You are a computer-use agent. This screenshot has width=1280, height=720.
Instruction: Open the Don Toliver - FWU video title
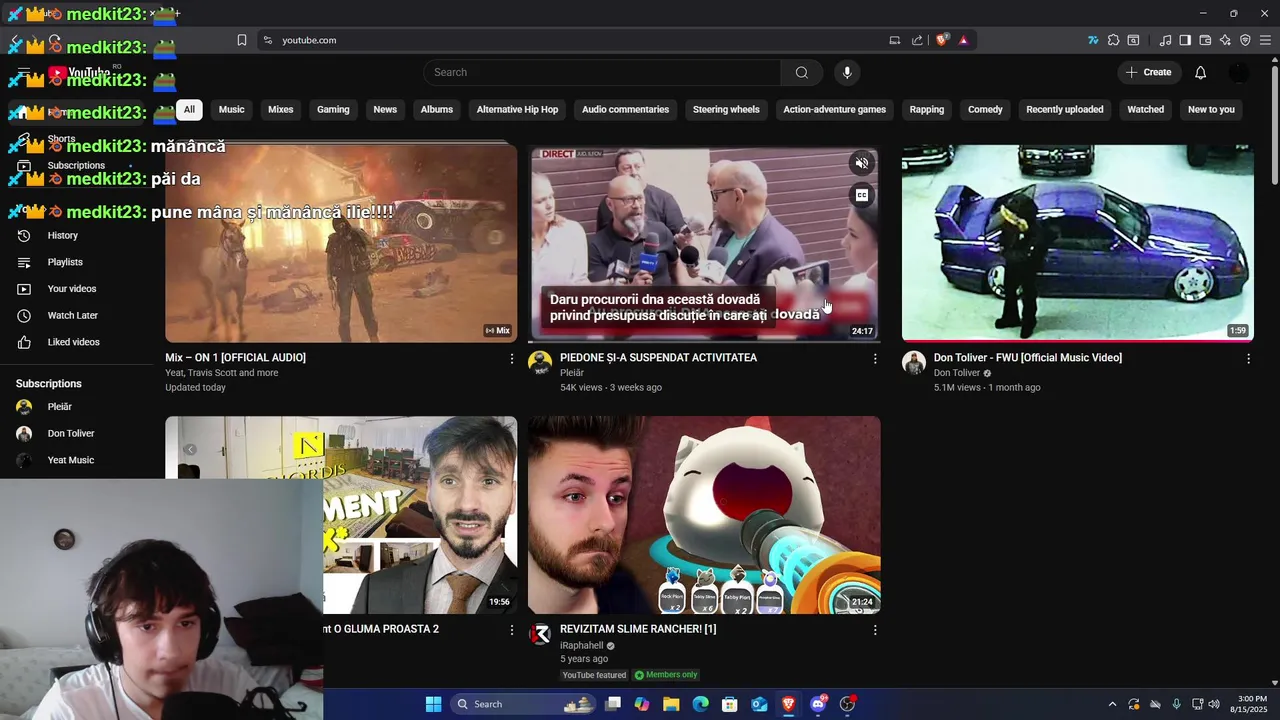click(x=1027, y=358)
